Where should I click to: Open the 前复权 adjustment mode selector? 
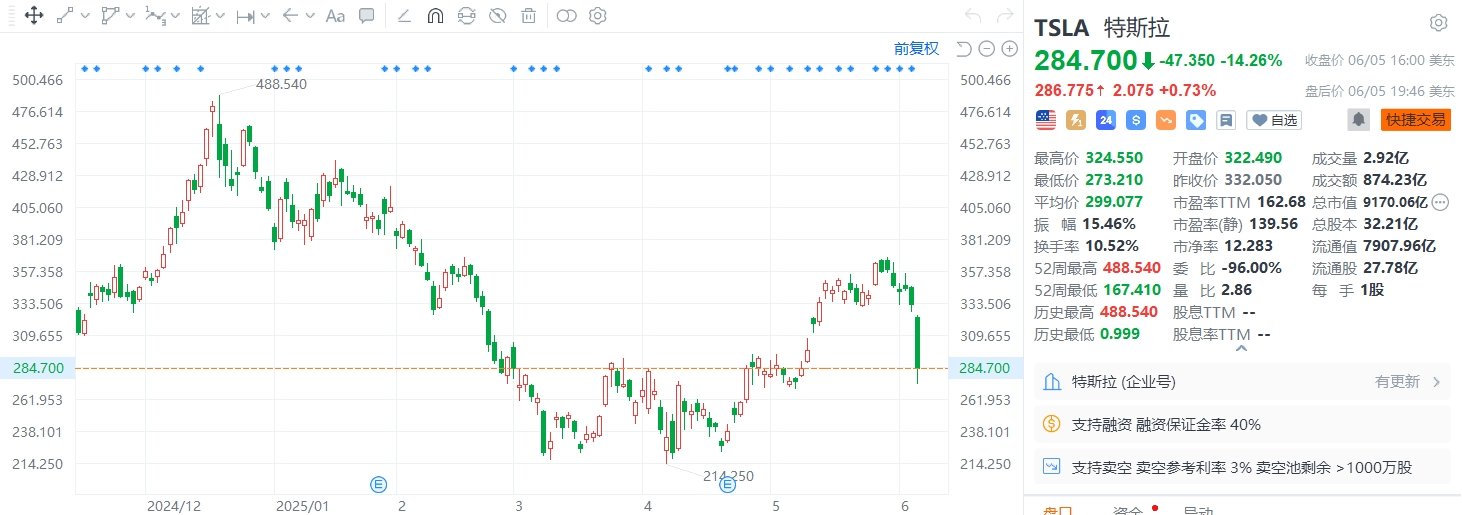916,49
